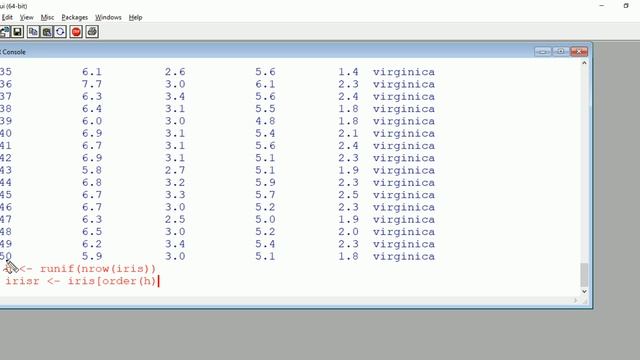Click the horizontal scrollbar right arrow

(x=576, y=300)
